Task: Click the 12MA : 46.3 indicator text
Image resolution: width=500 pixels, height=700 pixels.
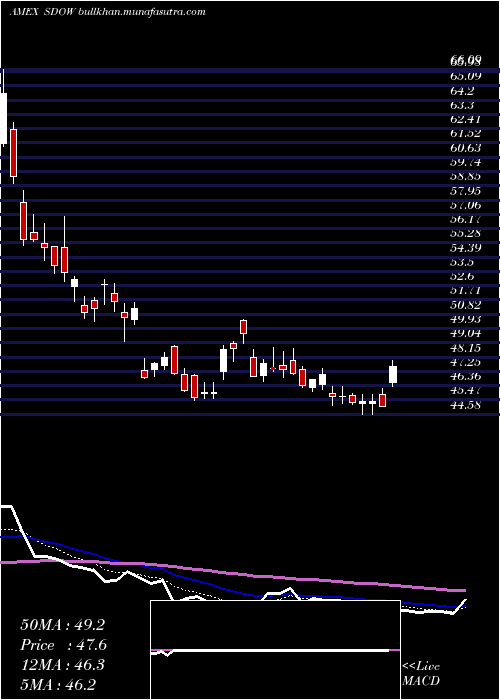Action: click(62, 665)
